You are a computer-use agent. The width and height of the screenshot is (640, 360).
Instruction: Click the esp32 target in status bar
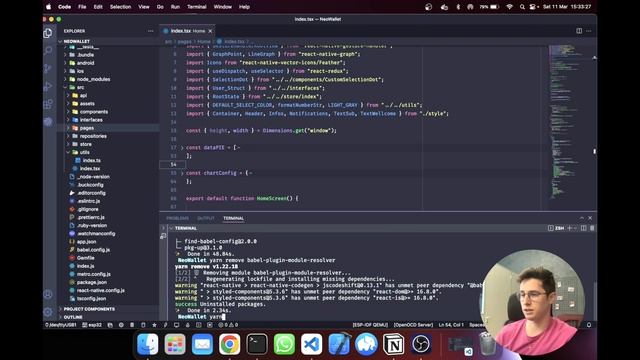[x=92, y=325]
